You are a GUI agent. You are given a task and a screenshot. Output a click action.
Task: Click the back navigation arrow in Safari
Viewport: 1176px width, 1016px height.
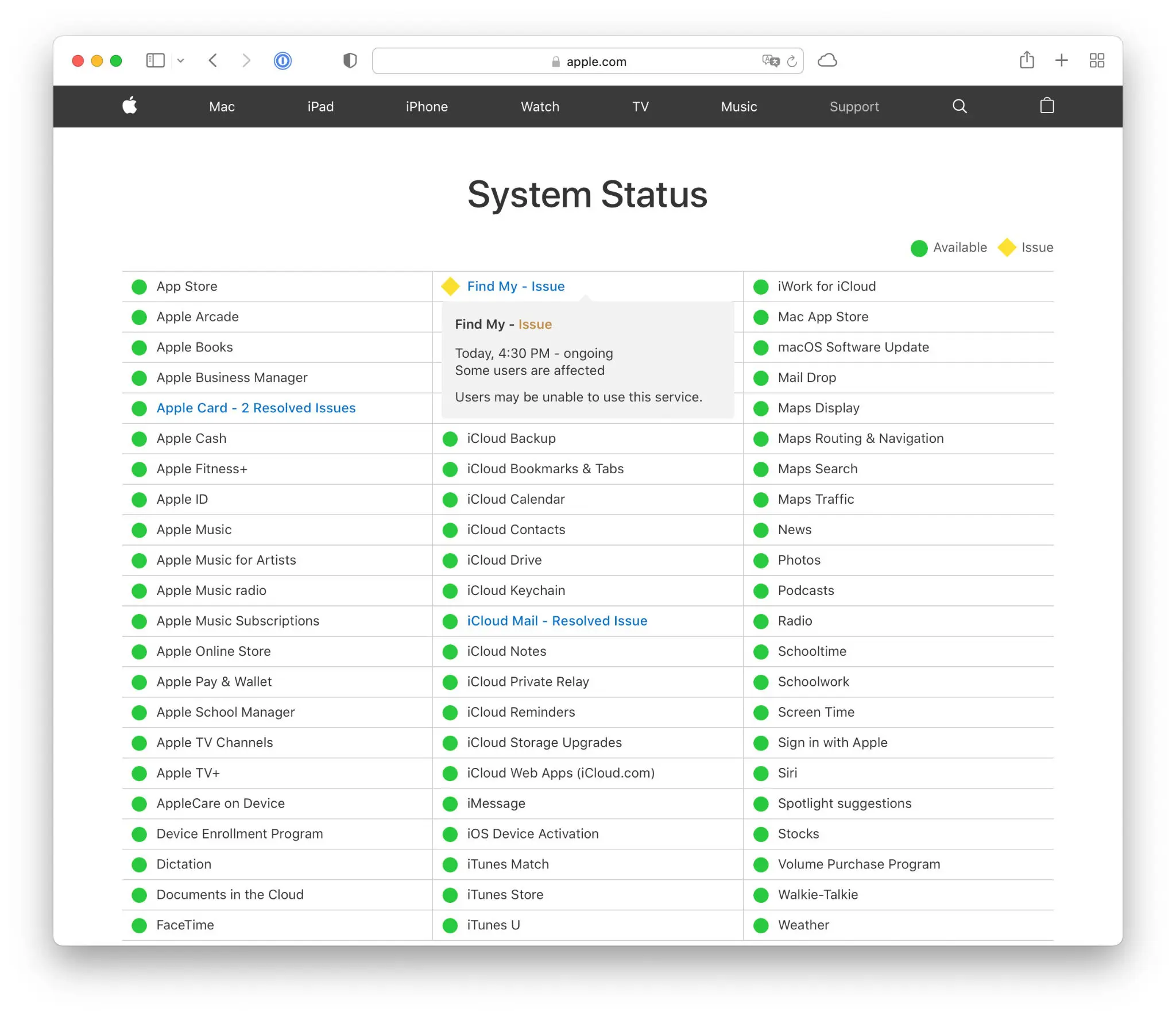click(x=213, y=60)
